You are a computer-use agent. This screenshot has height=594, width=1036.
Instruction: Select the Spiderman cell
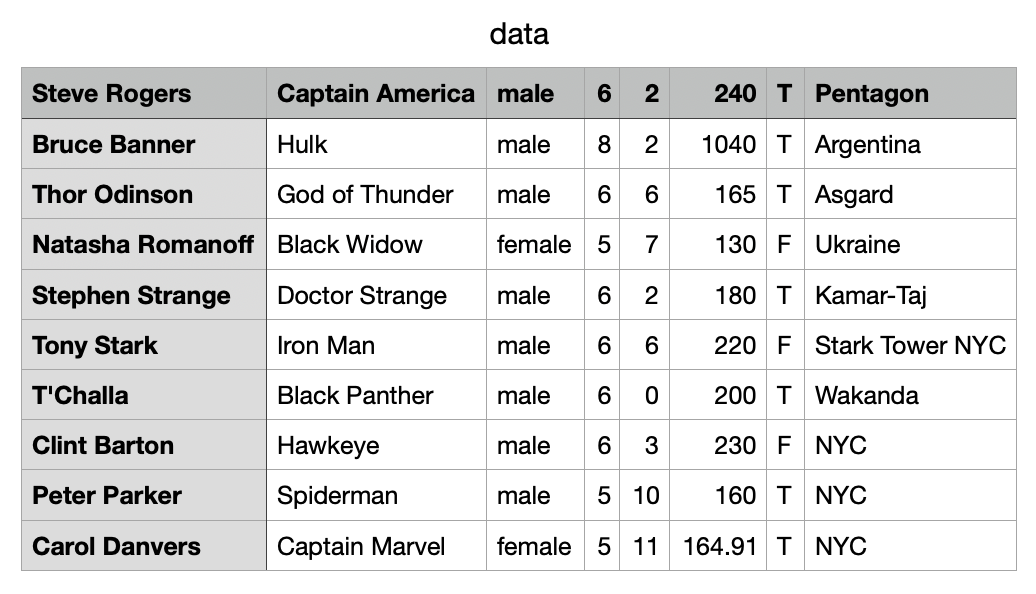point(377,496)
